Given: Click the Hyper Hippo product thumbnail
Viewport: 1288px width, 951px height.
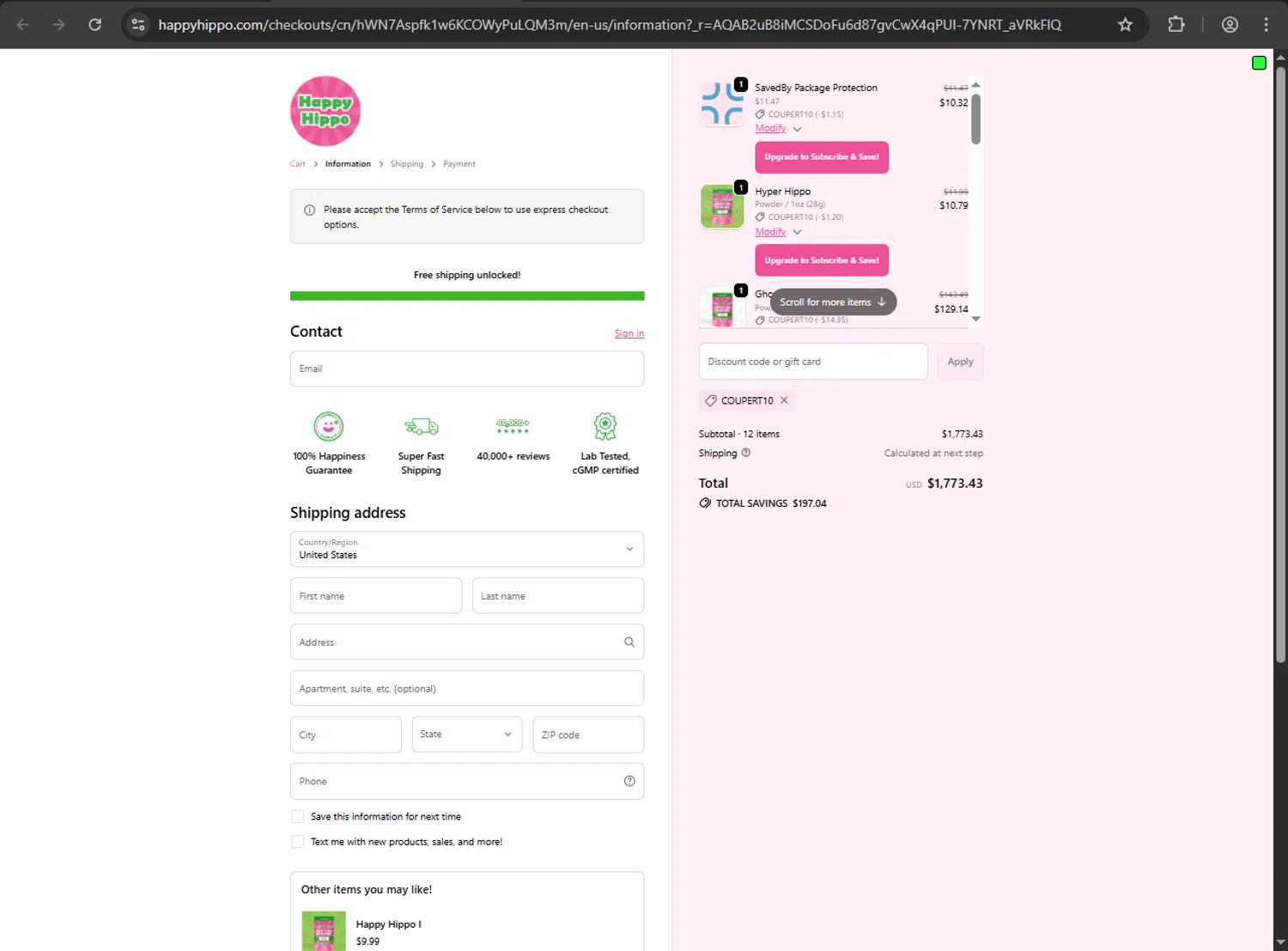Looking at the screenshot, I should pyautogui.click(x=722, y=206).
